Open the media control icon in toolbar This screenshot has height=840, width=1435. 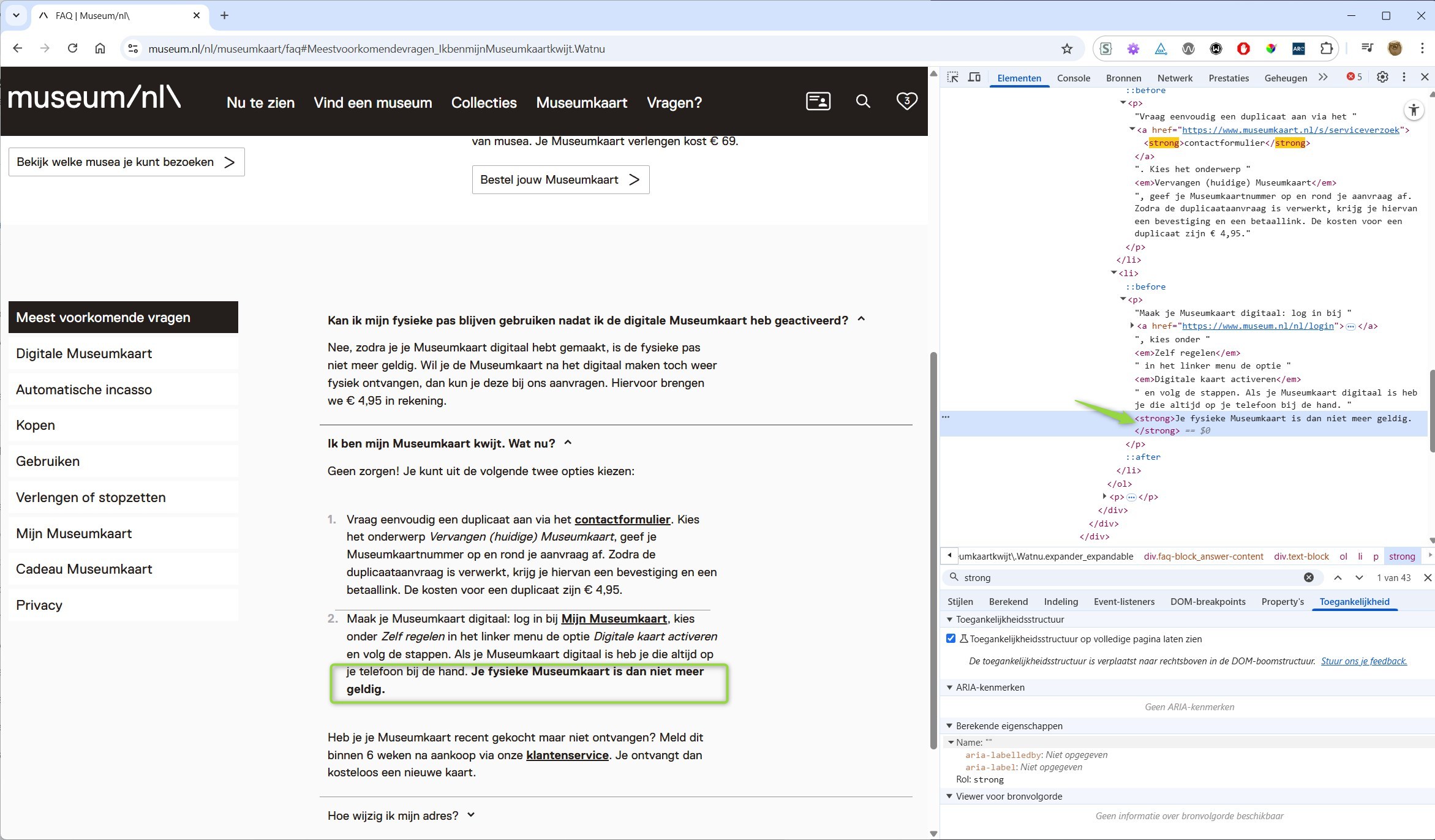[x=1367, y=48]
